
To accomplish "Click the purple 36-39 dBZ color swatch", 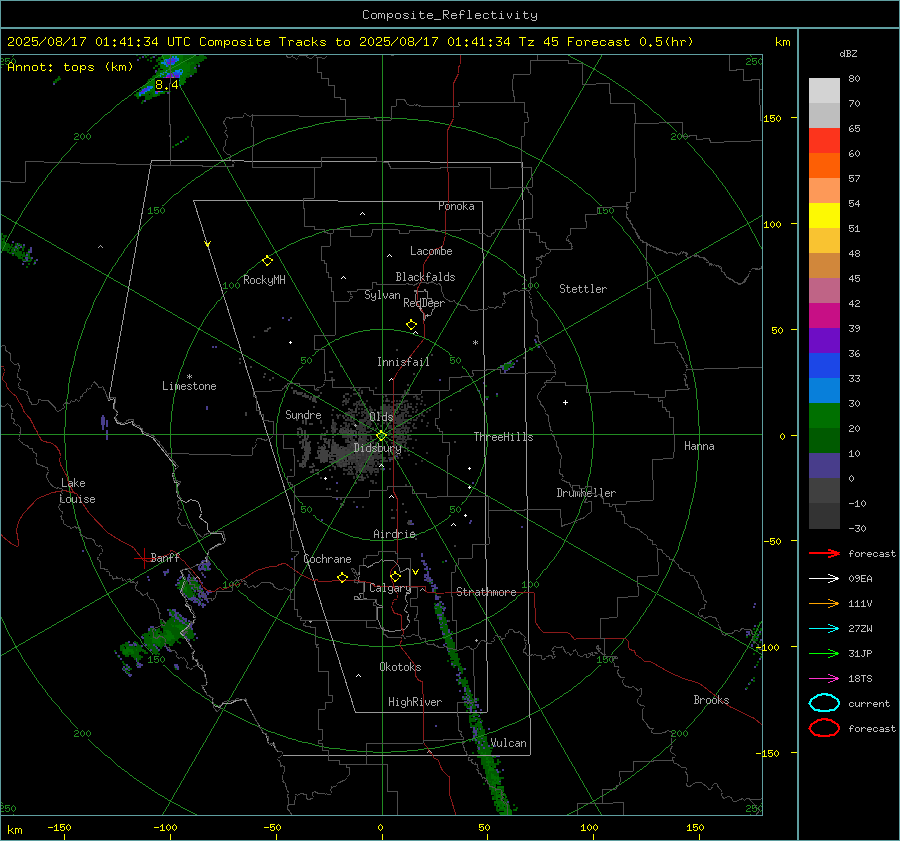I will (x=824, y=341).
